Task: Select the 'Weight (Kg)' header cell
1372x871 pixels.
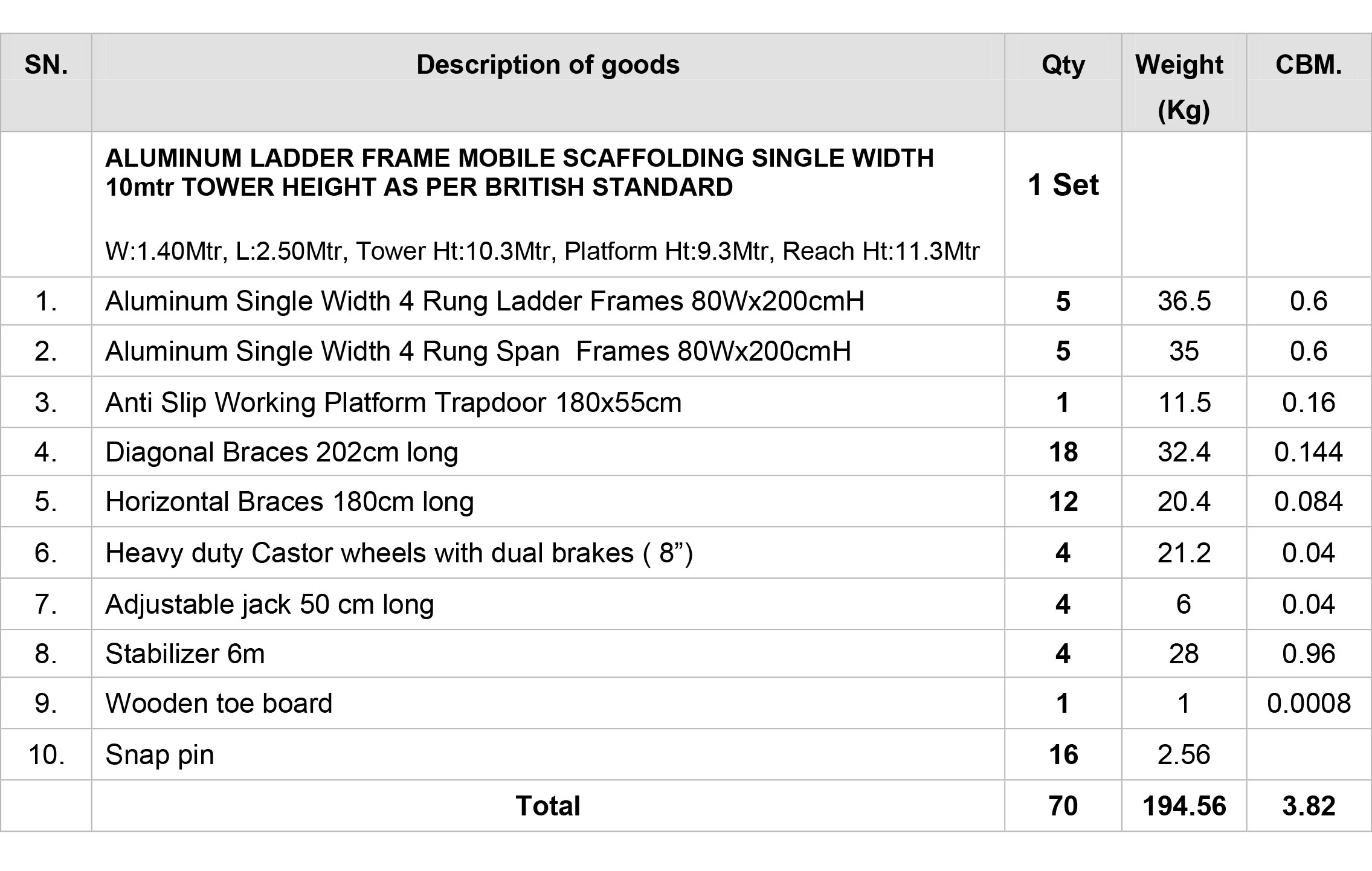Action: tap(1184, 83)
